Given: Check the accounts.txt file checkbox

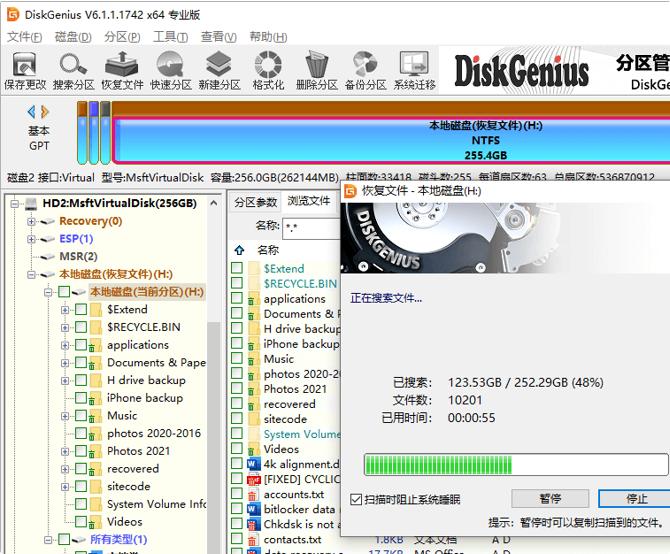Looking at the screenshot, I should point(237,494).
